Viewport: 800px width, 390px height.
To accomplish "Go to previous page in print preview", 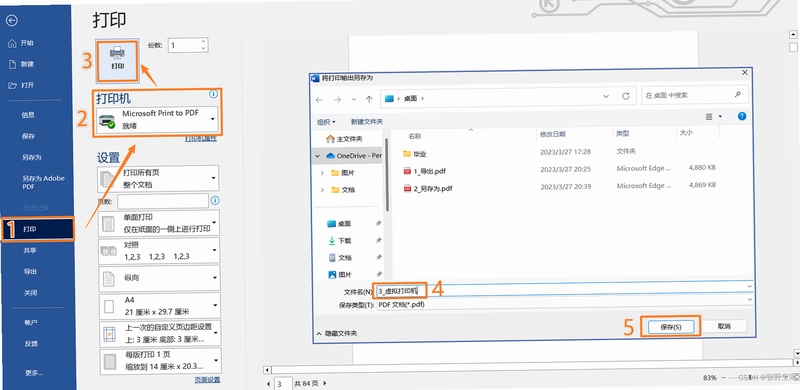I will pos(269,383).
